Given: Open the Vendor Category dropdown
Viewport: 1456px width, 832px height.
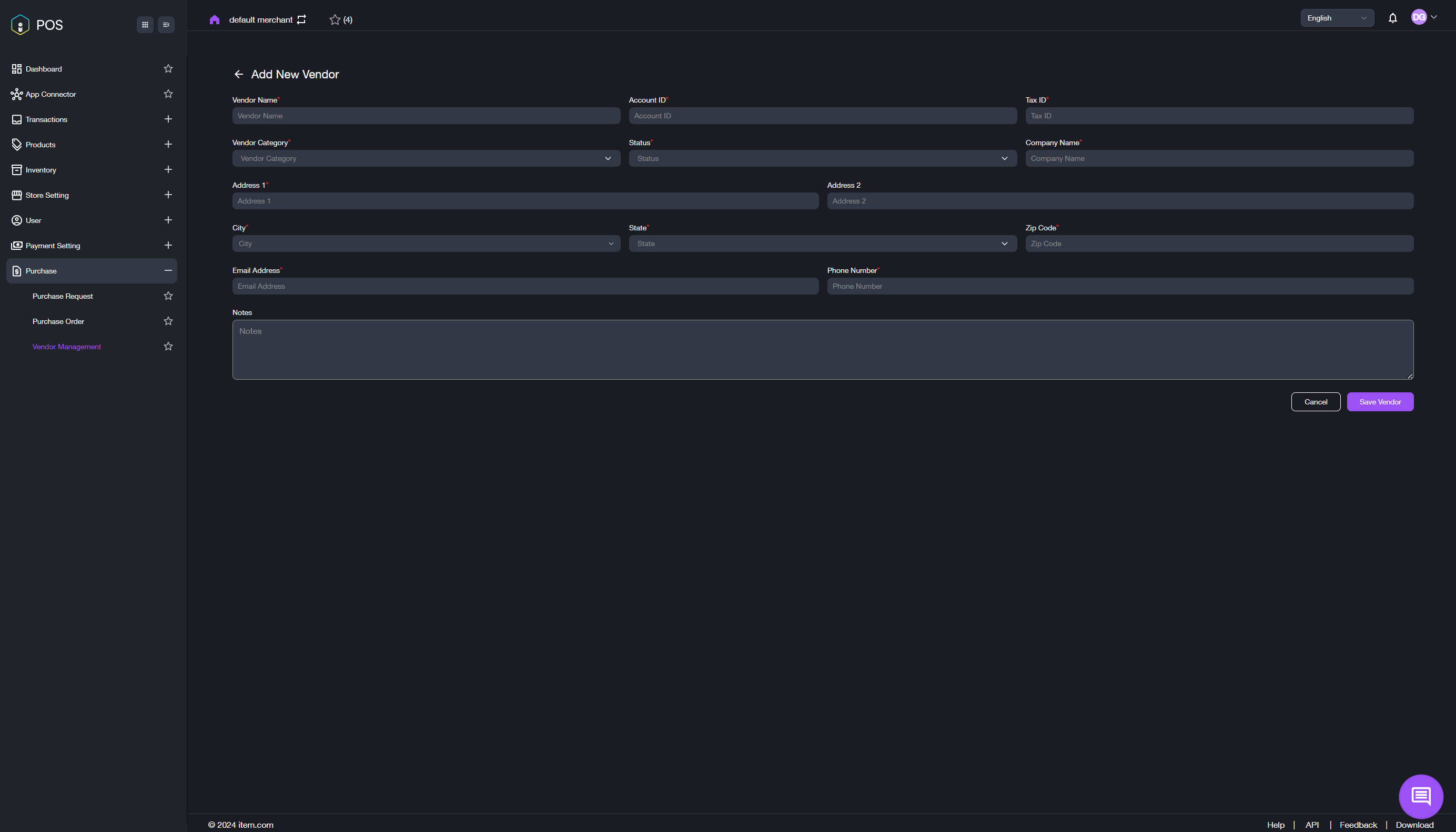Looking at the screenshot, I should point(426,158).
